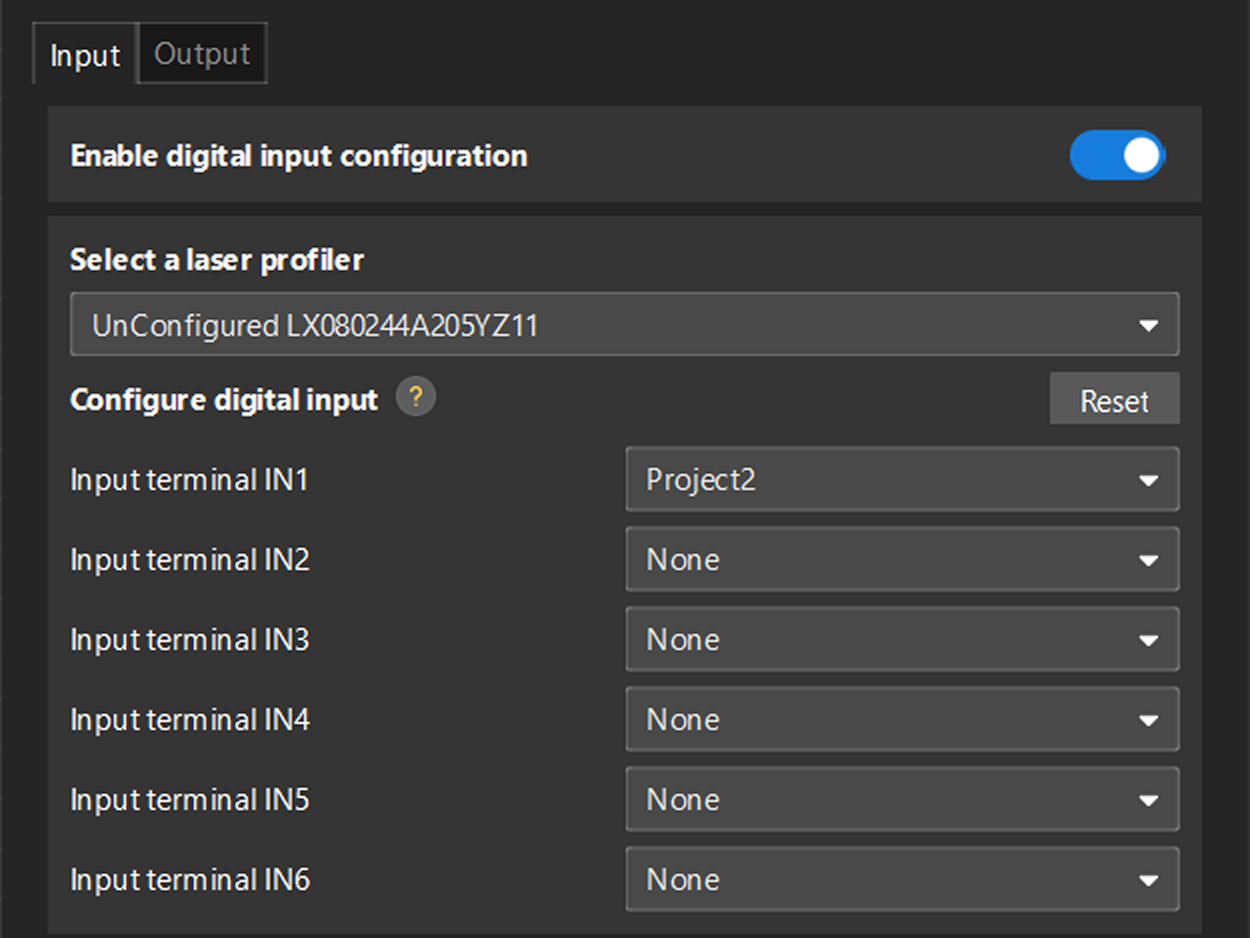Select the Input tab
This screenshot has height=938, width=1250.
pos(84,54)
